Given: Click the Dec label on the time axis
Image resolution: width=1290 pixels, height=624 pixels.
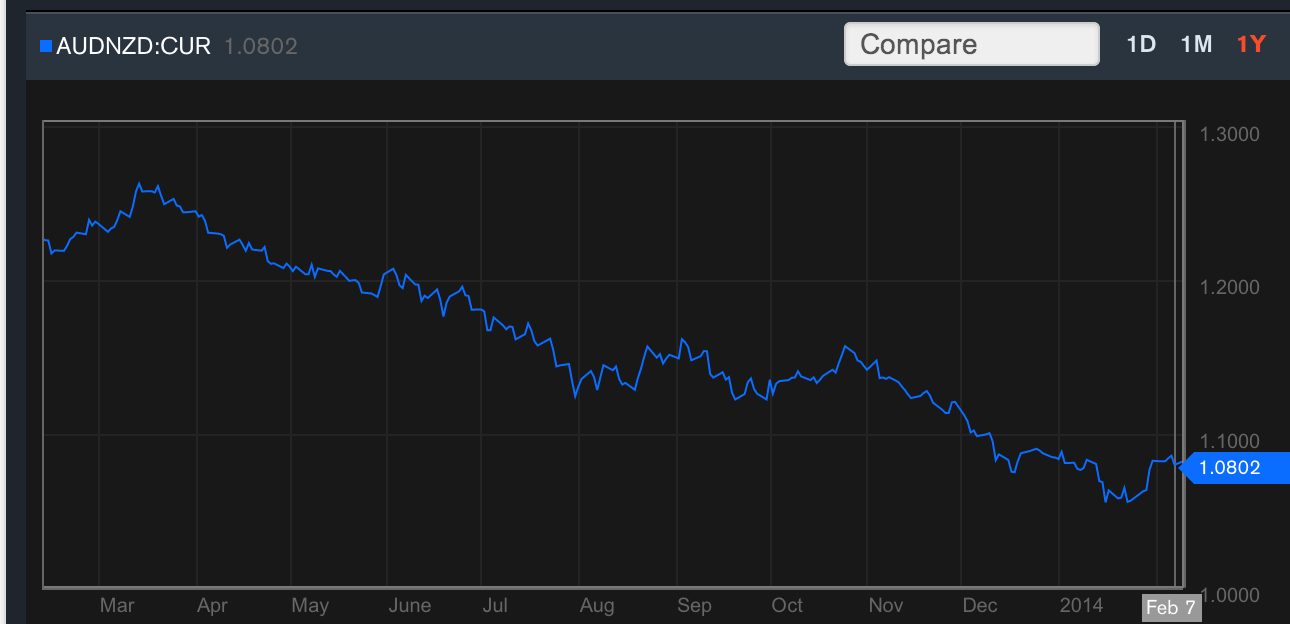Looking at the screenshot, I should click(980, 605).
